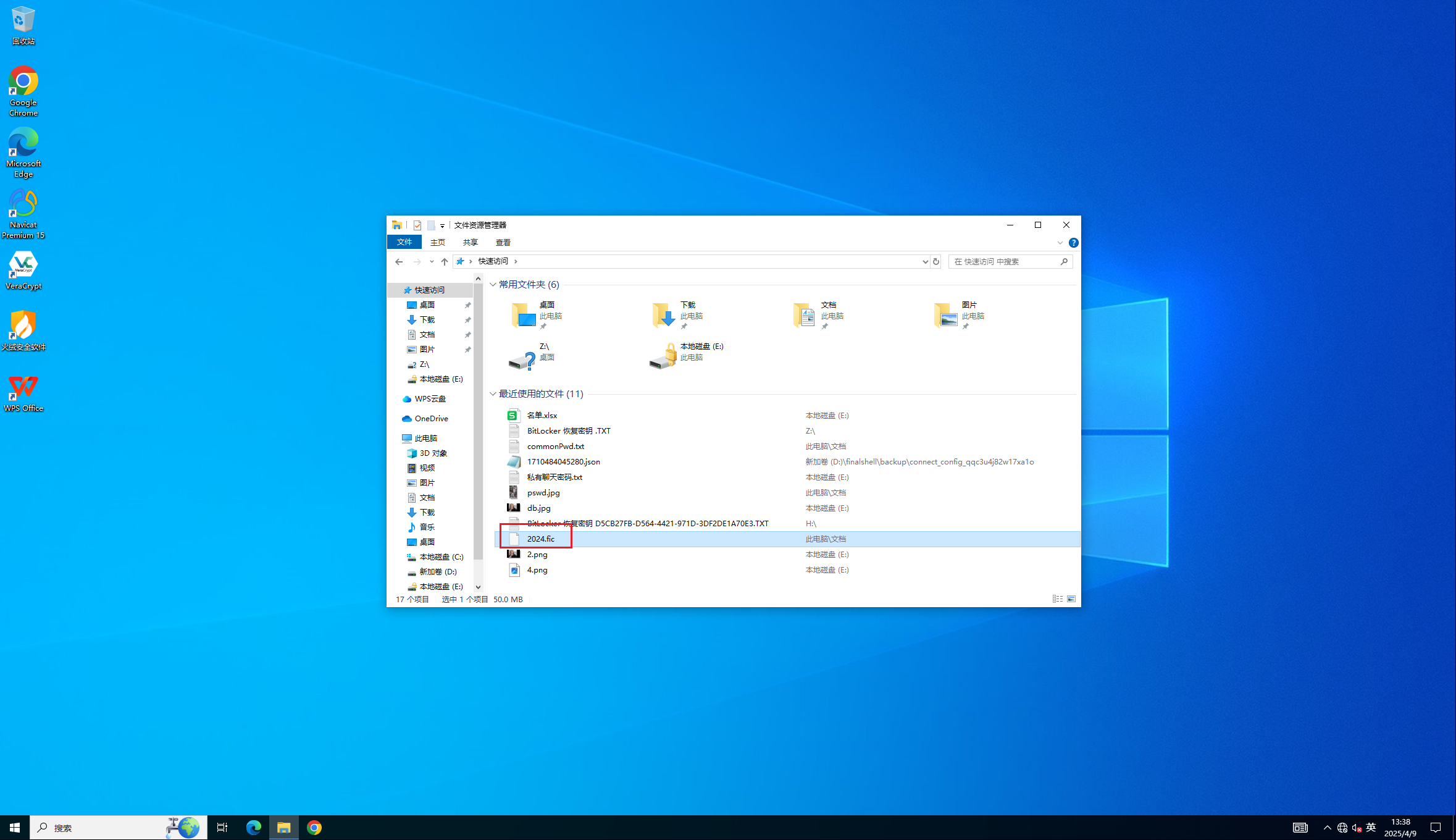1456x840 pixels.
Task: Collapse the 常用文件夹 group
Action: (x=493, y=285)
